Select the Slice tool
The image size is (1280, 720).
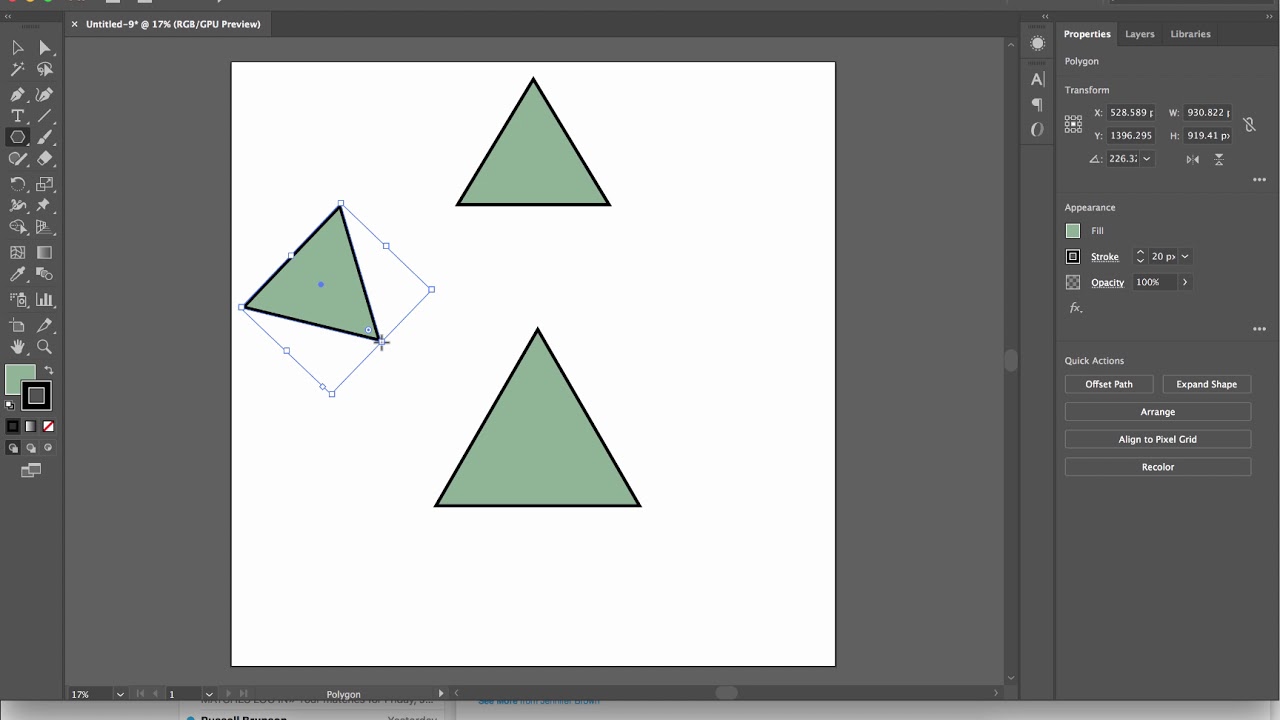(x=45, y=325)
